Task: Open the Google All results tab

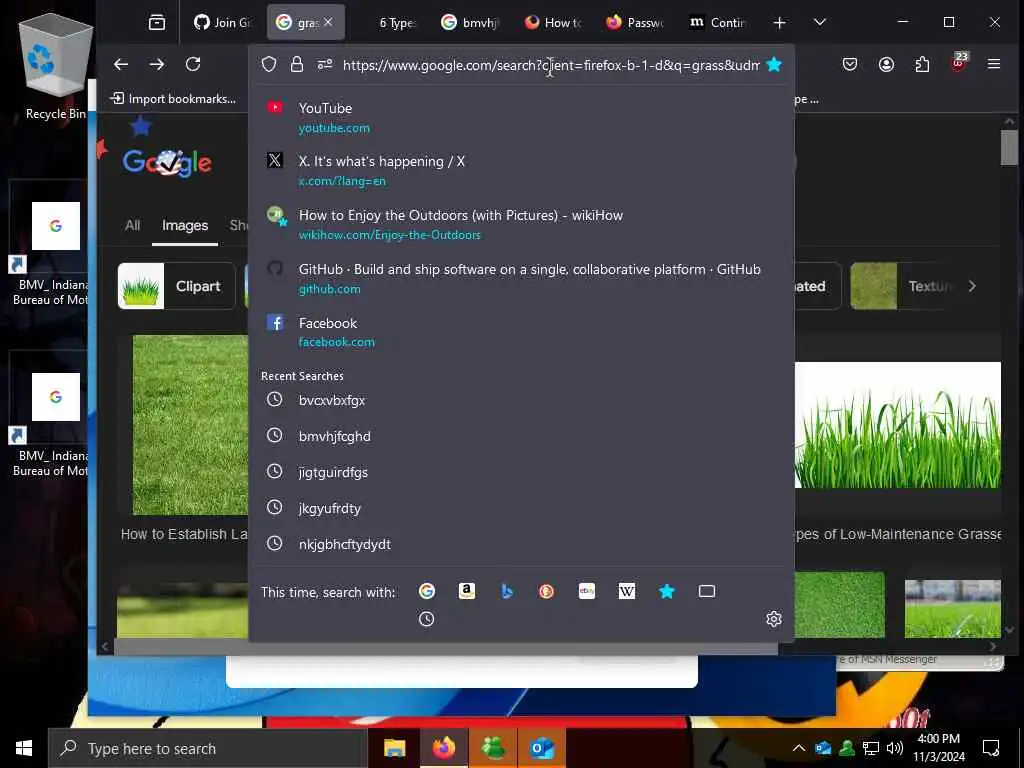Action: [133, 225]
